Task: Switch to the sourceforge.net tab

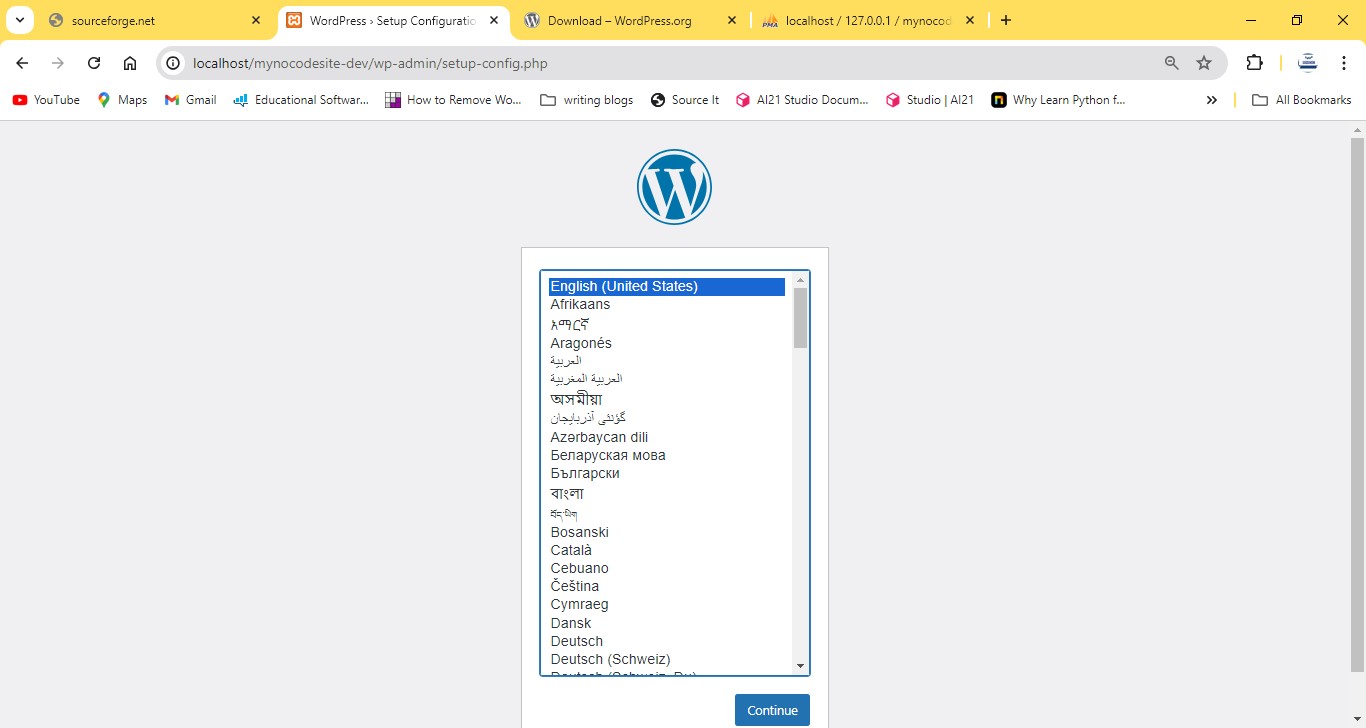Action: [155, 20]
